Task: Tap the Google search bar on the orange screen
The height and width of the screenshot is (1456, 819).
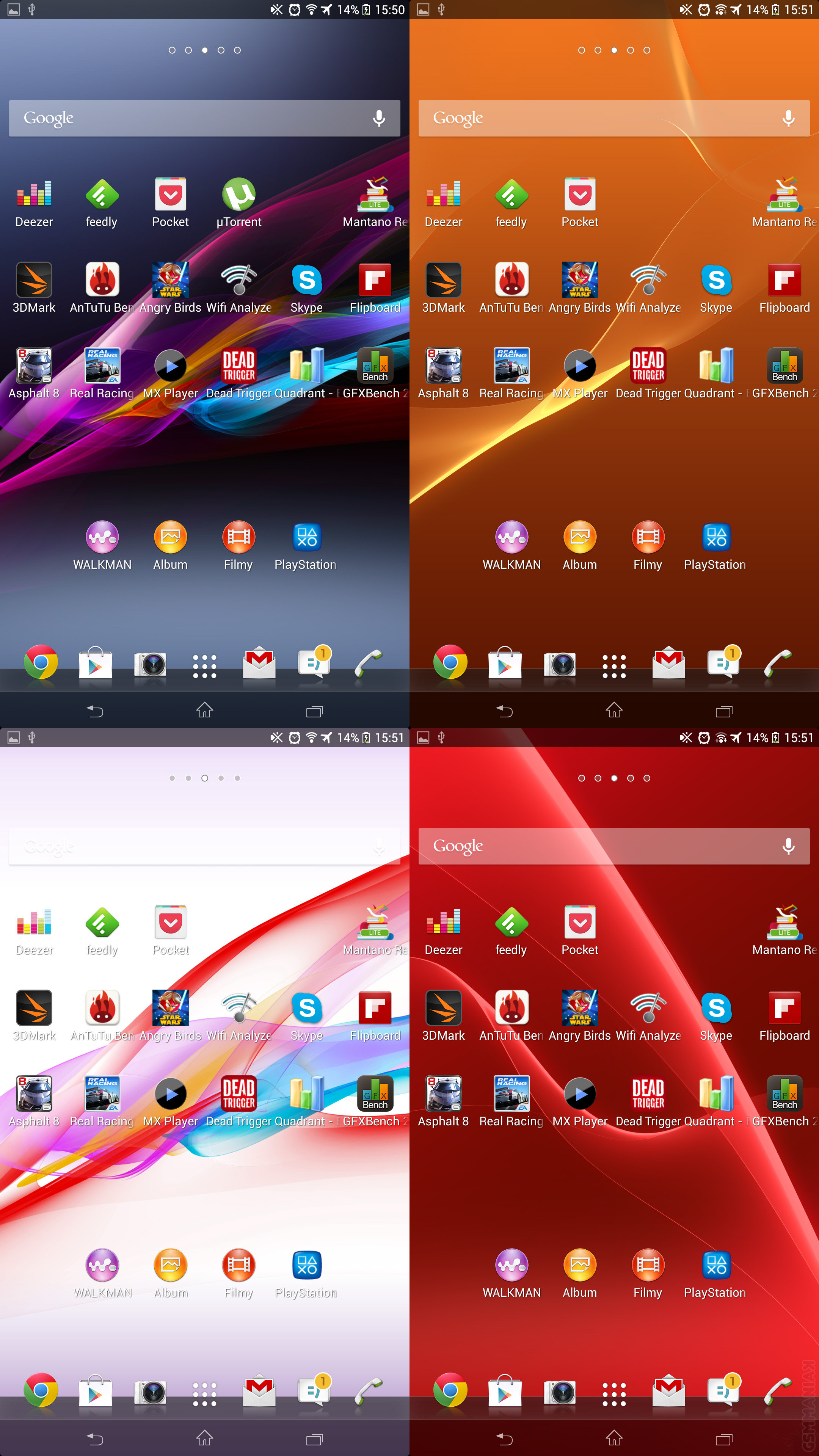Action: [x=593, y=118]
